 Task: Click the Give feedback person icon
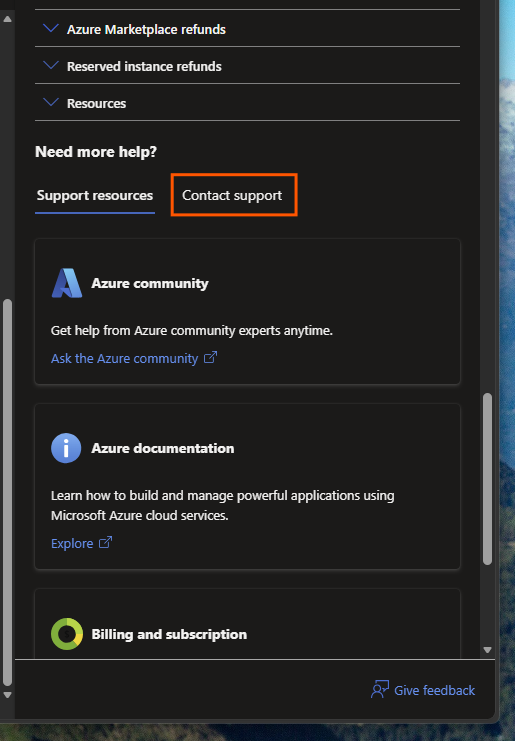coord(380,689)
